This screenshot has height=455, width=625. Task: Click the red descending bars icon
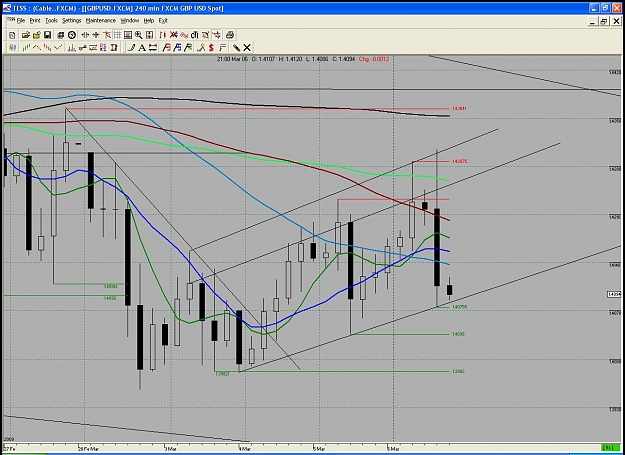point(47,48)
